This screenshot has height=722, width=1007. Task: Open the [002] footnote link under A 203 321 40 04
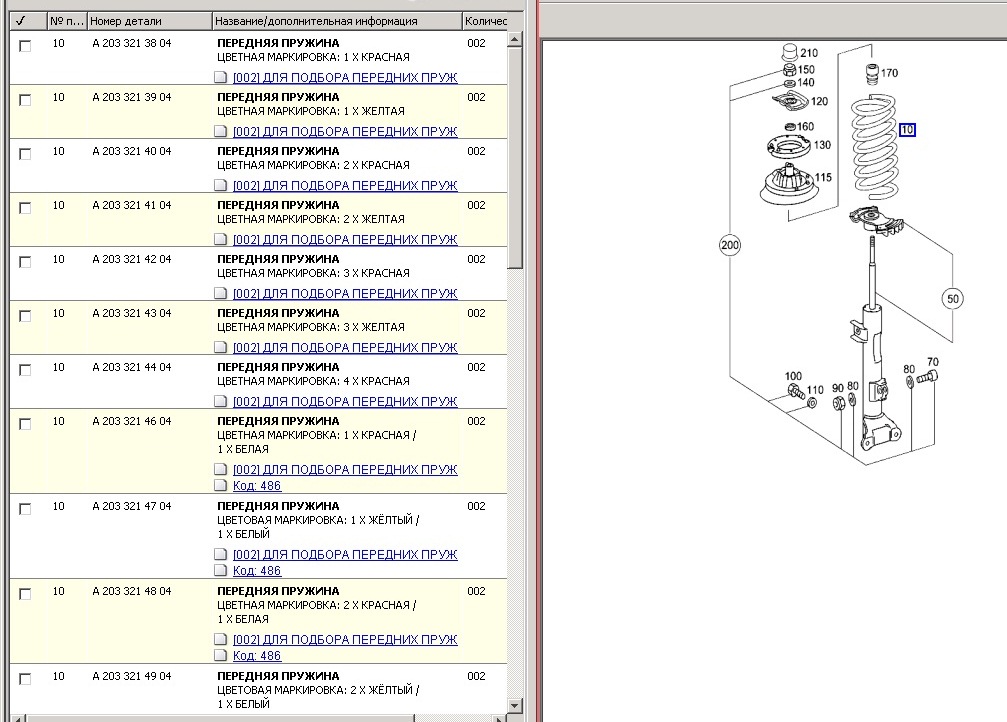click(344, 186)
